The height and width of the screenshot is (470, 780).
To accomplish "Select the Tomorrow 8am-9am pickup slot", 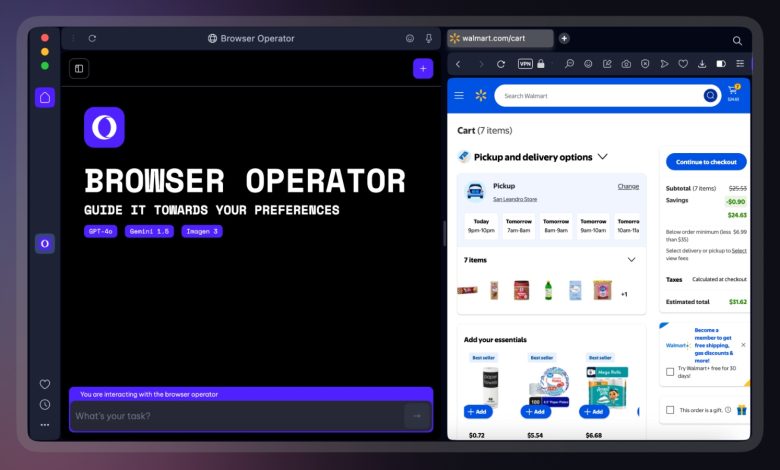I will coord(556,226).
